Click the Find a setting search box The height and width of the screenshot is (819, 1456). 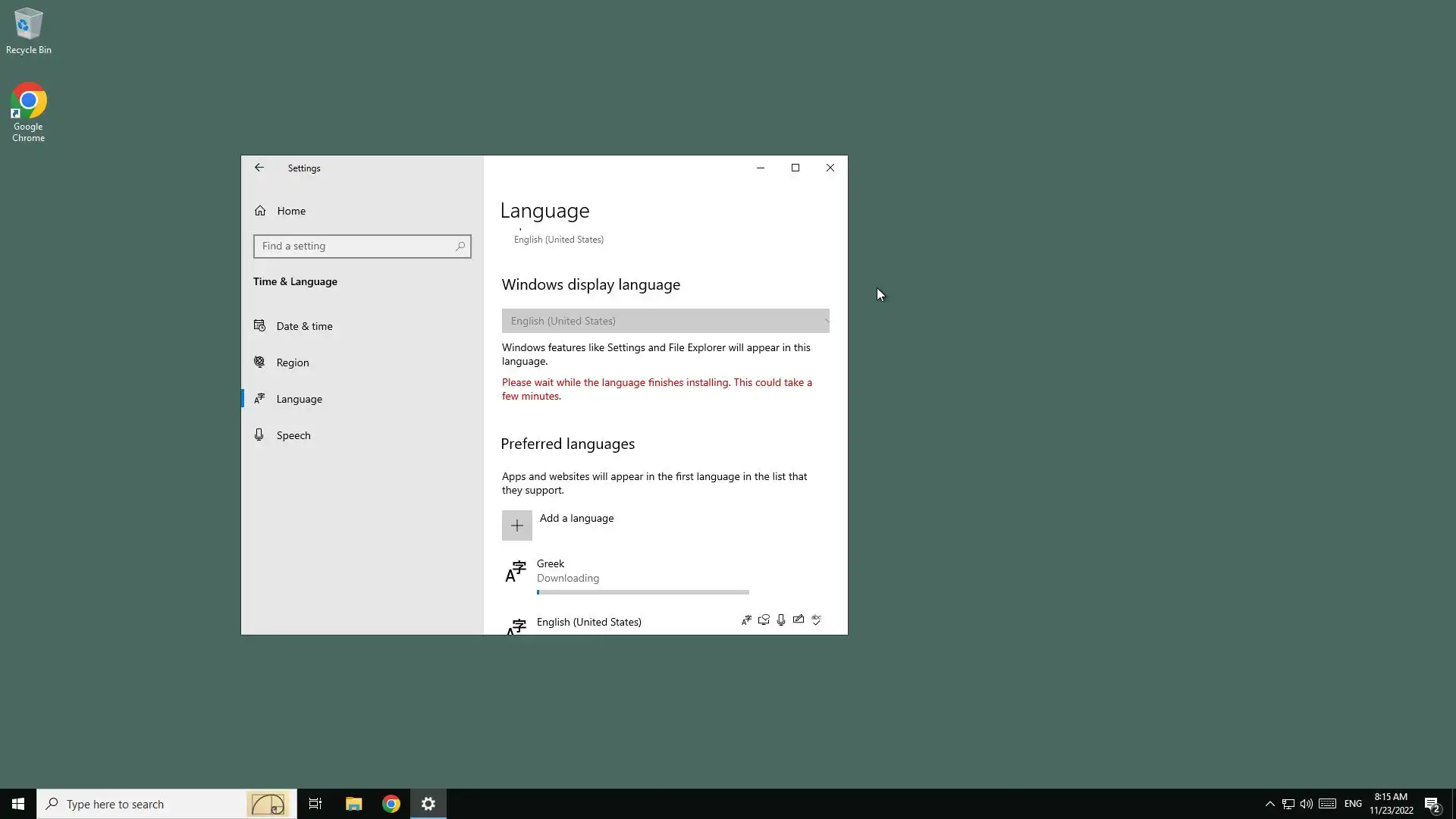click(x=353, y=246)
